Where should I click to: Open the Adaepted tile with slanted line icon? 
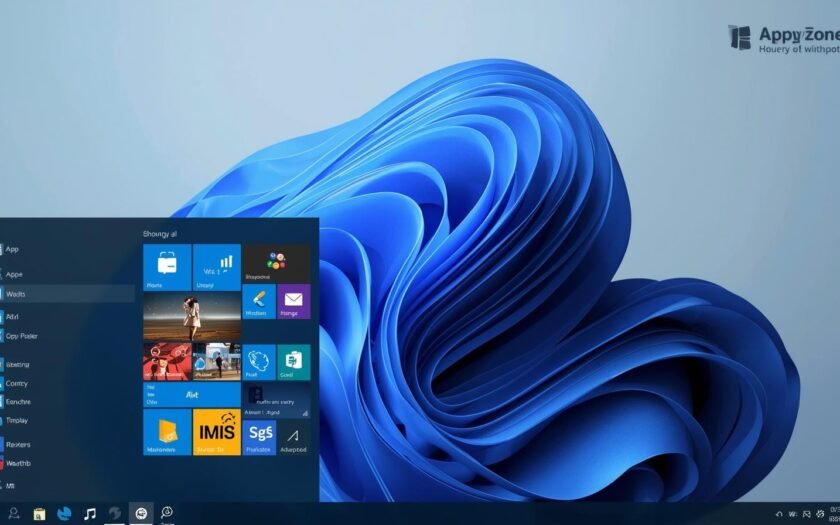[x=294, y=438]
